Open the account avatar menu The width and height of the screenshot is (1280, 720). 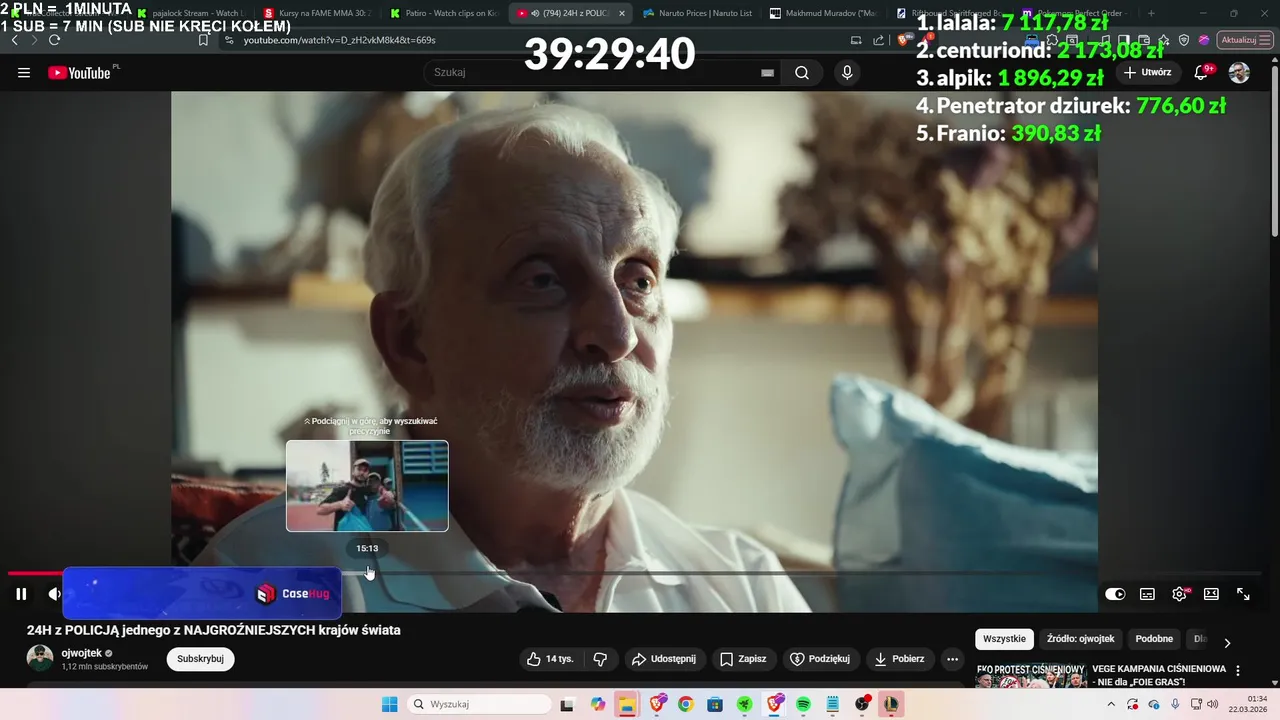click(1239, 72)
